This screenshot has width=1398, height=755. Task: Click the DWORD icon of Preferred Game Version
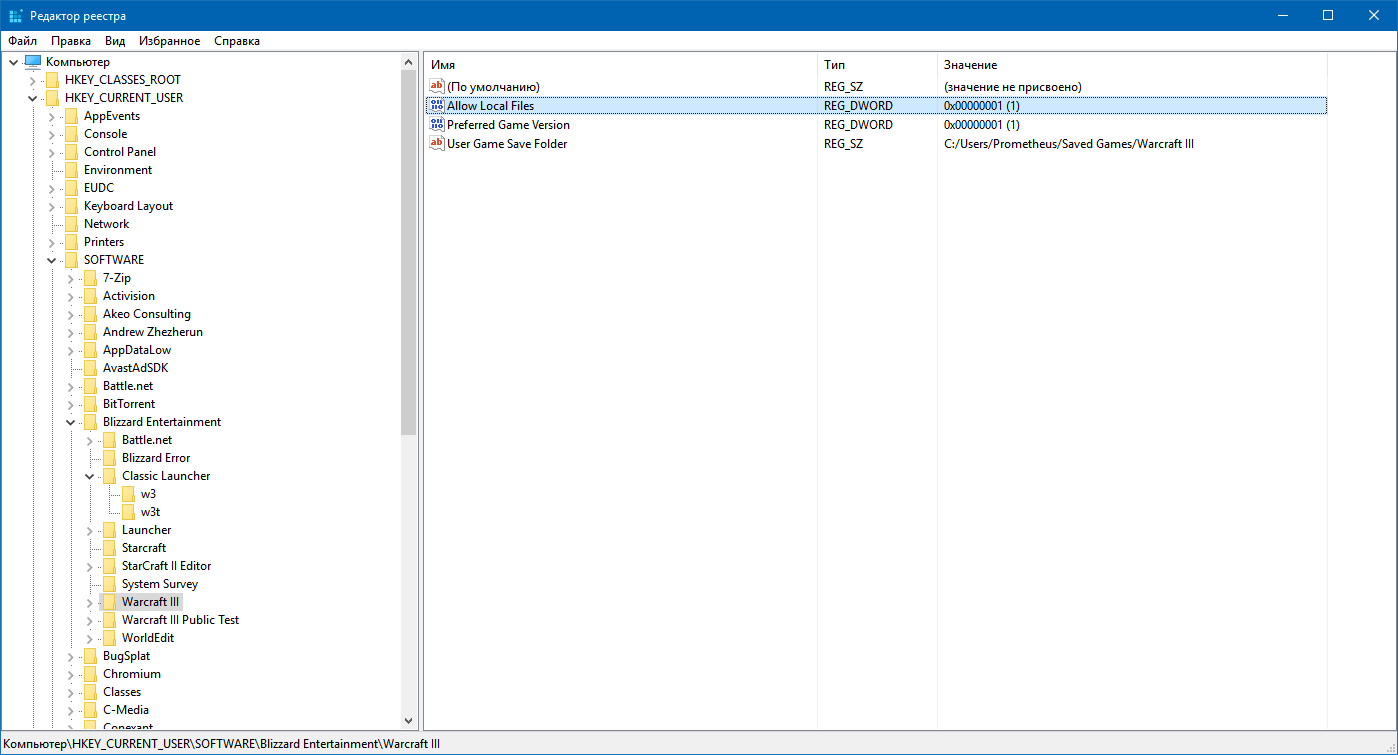coord(436,125)
